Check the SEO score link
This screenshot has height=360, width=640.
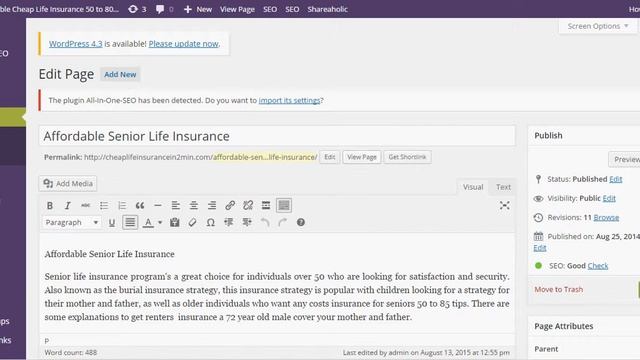pos(598,266)
